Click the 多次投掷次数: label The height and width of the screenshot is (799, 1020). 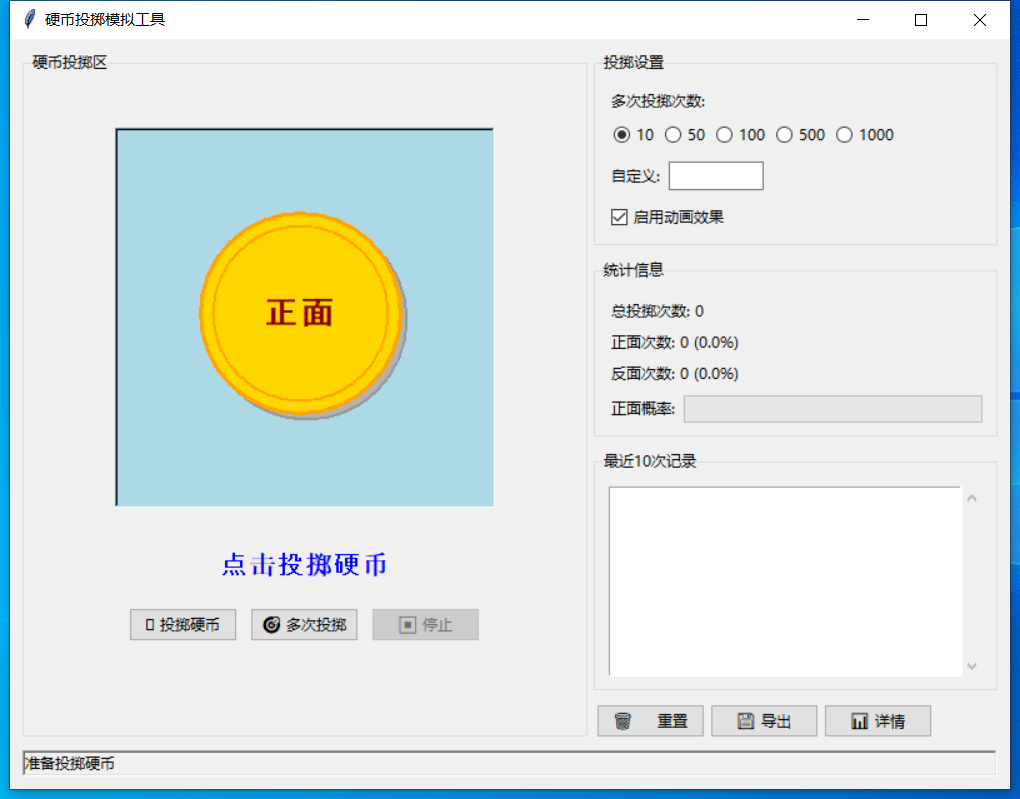tap(658, 102)
